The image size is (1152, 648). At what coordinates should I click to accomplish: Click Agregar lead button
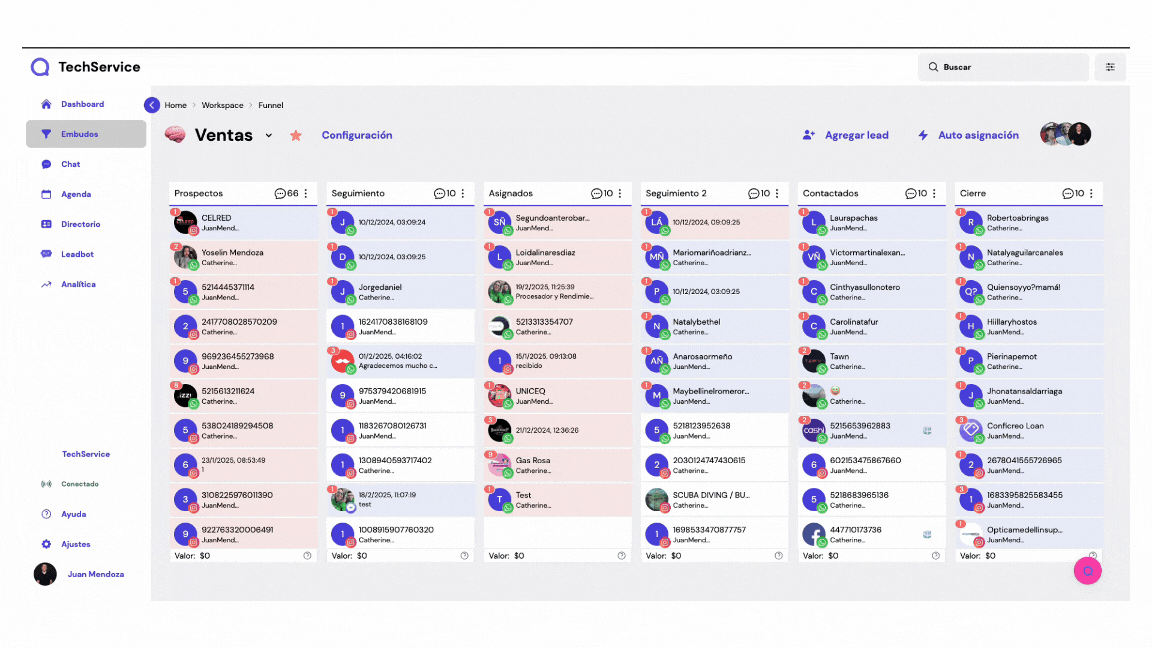click(845, 135)
